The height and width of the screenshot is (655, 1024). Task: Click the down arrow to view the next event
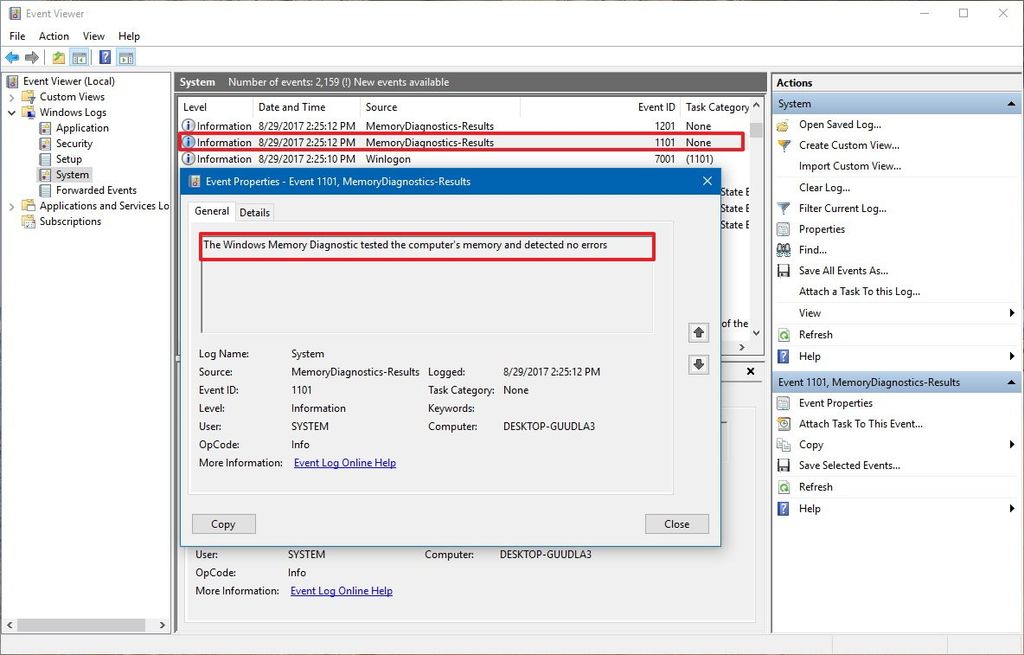coord(698,364)
